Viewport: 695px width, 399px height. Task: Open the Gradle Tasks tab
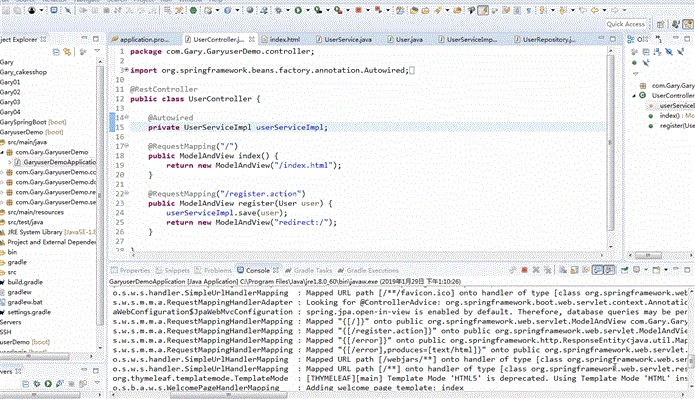pyautogui.click(x=308, y=270)
